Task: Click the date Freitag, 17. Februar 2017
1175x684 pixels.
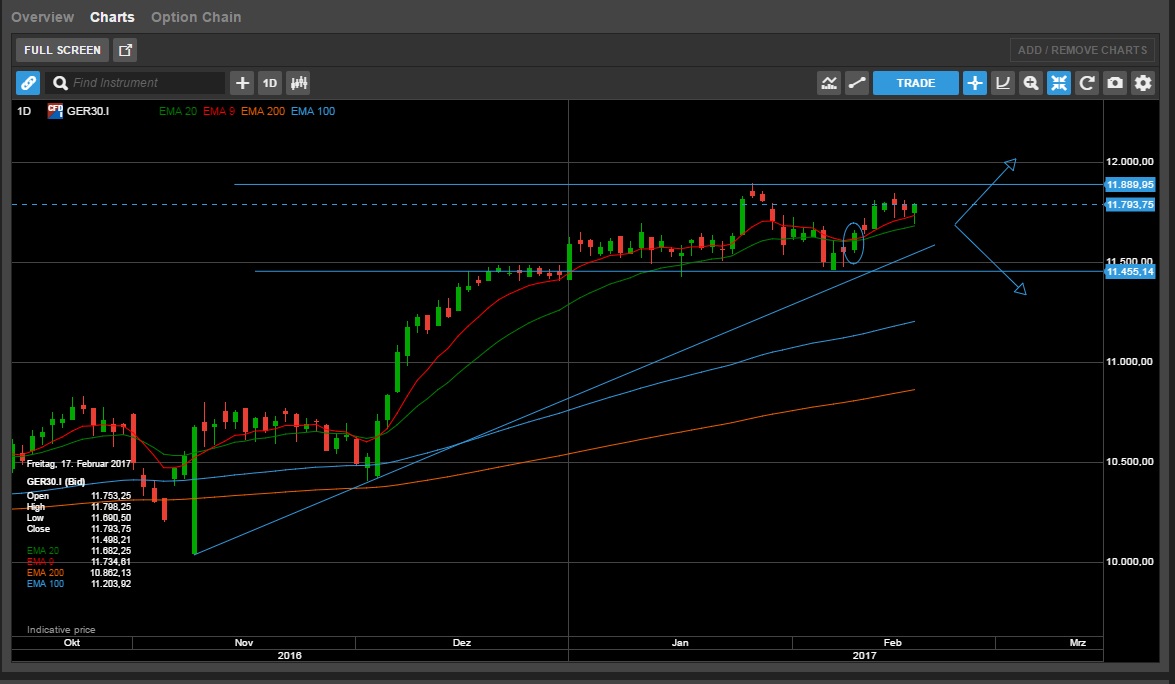Action: point(79,464)
